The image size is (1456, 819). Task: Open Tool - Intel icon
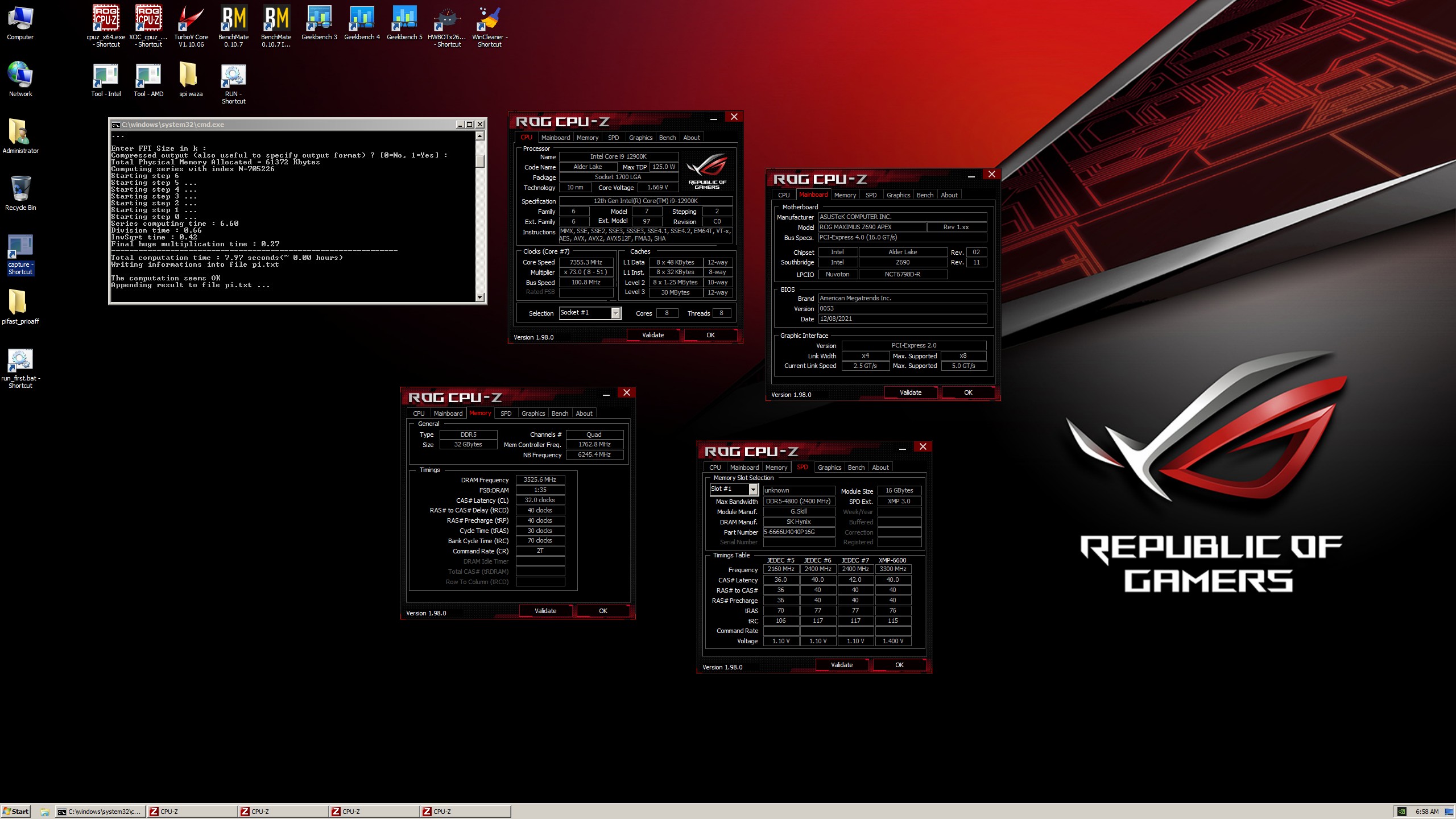click(106, 80)
